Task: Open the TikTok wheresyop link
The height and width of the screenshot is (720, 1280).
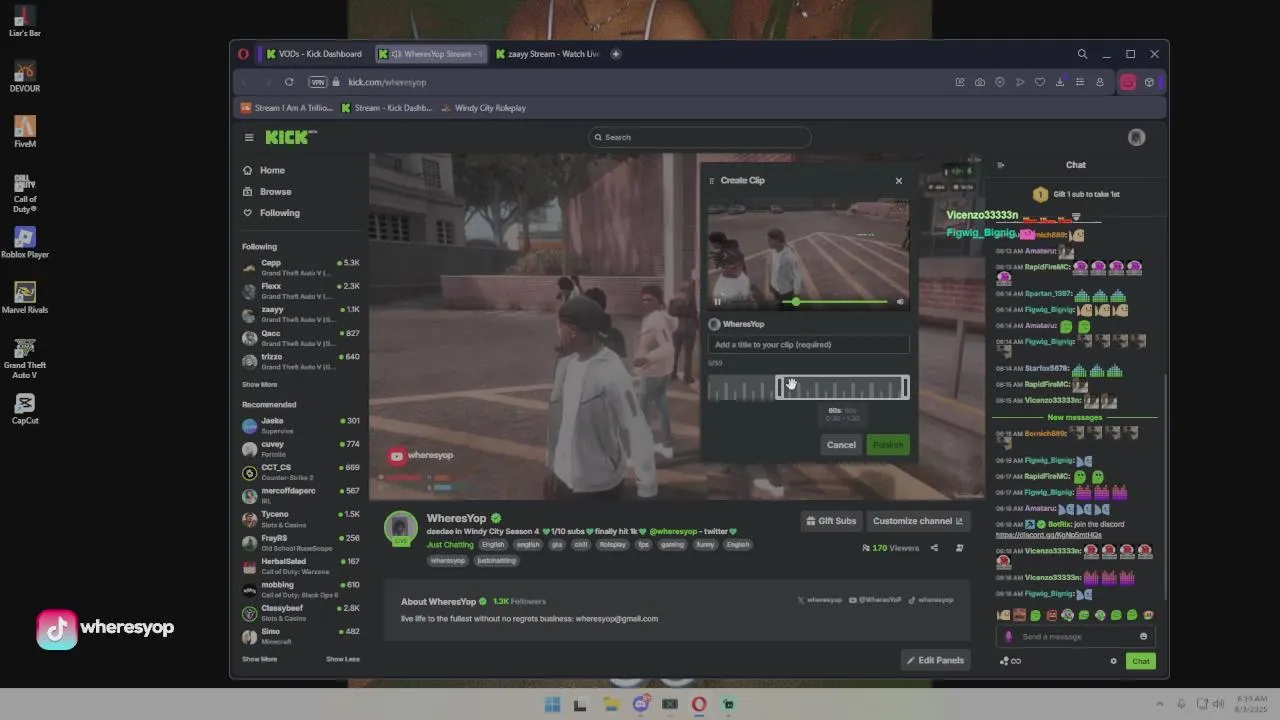Action: (x=931, y=600)
